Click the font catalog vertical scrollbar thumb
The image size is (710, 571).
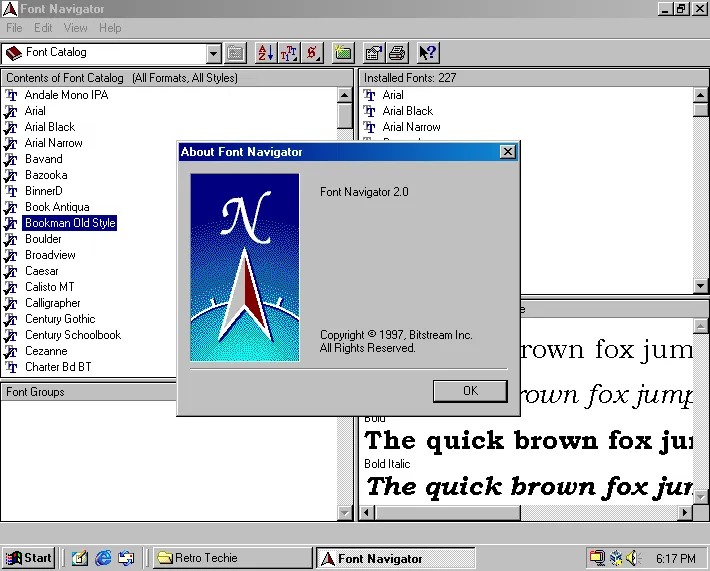(x=345, y=115)
